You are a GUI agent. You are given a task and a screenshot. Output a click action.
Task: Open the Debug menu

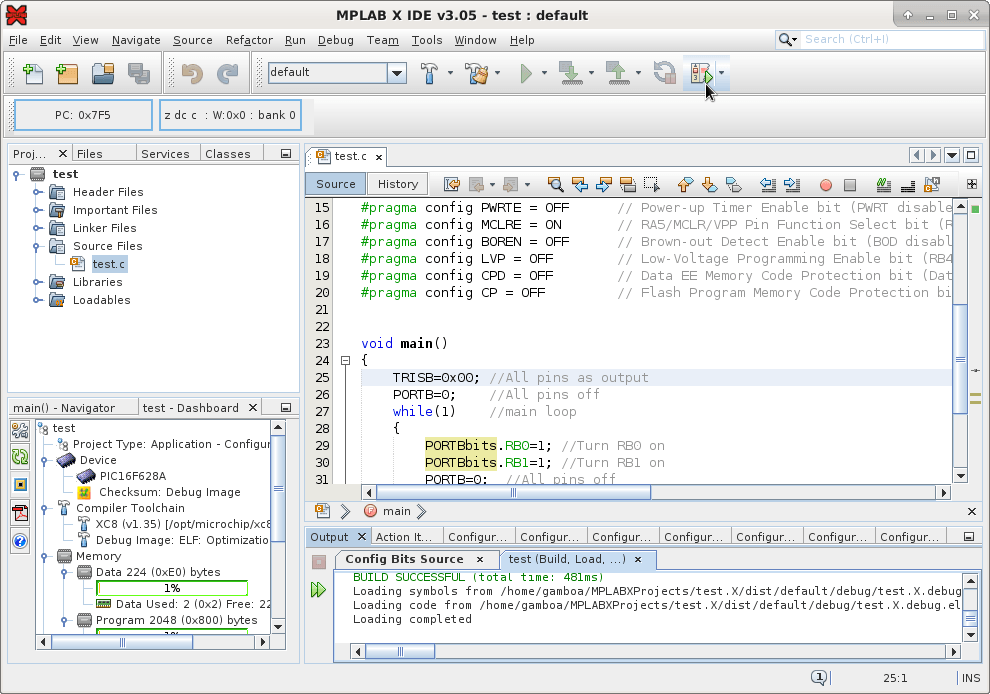point(335,40)
